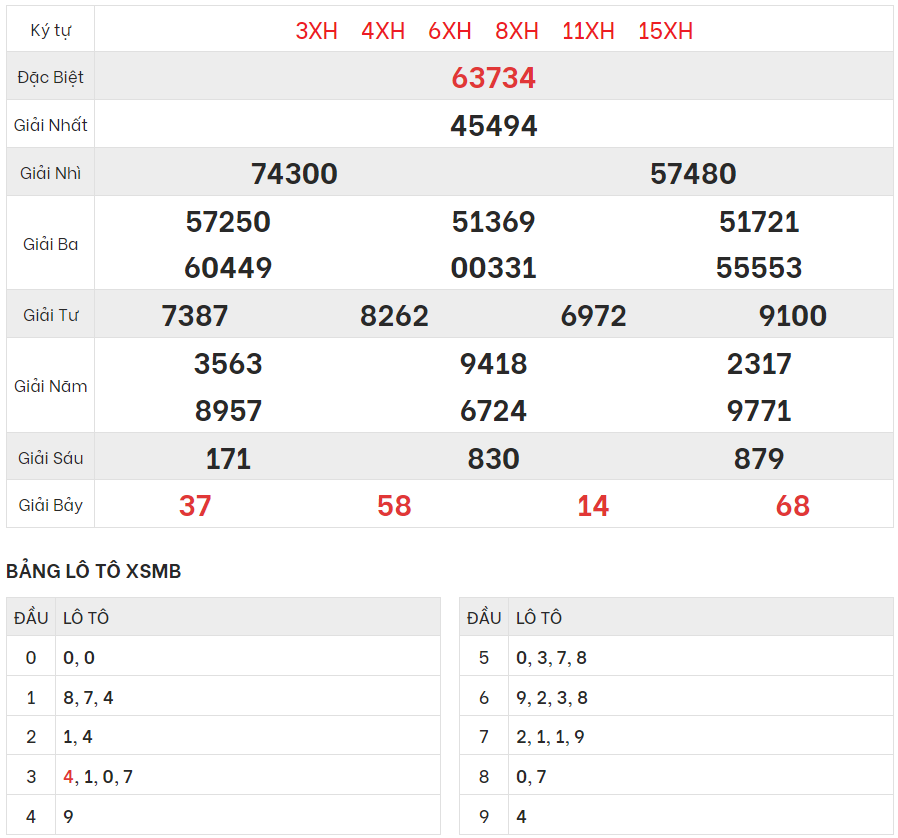Click fifth prize number 9418
Screen dimensions: 898x838
(x=493, y=363)
